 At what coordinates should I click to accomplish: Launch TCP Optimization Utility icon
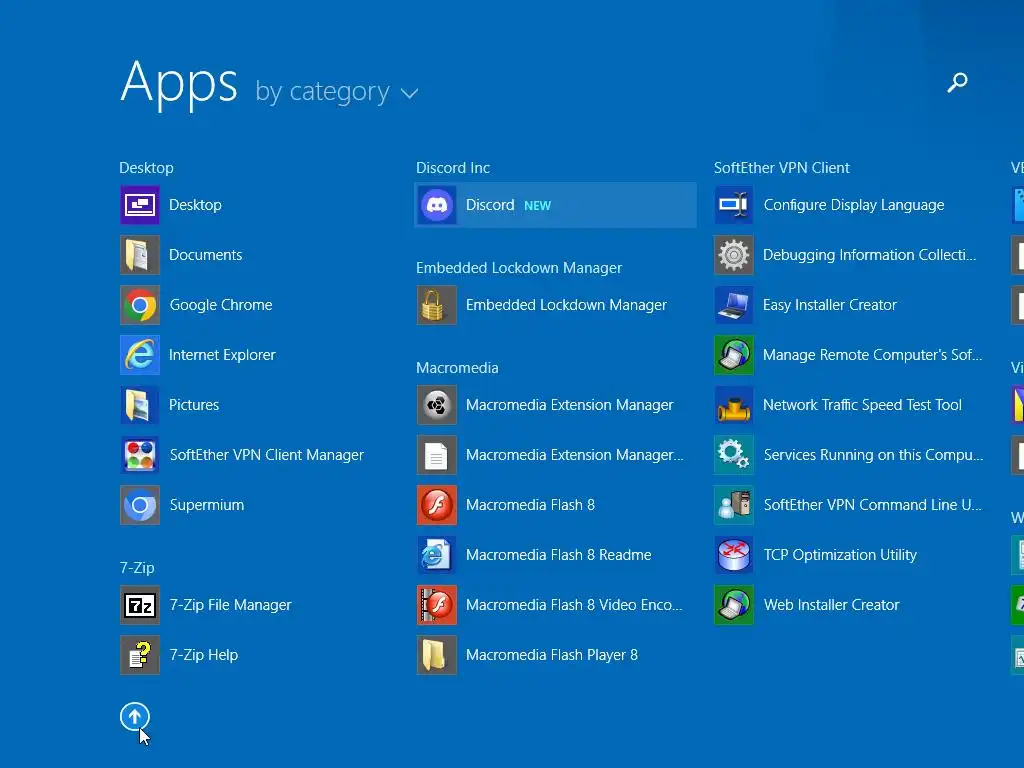tap(734, 555)
